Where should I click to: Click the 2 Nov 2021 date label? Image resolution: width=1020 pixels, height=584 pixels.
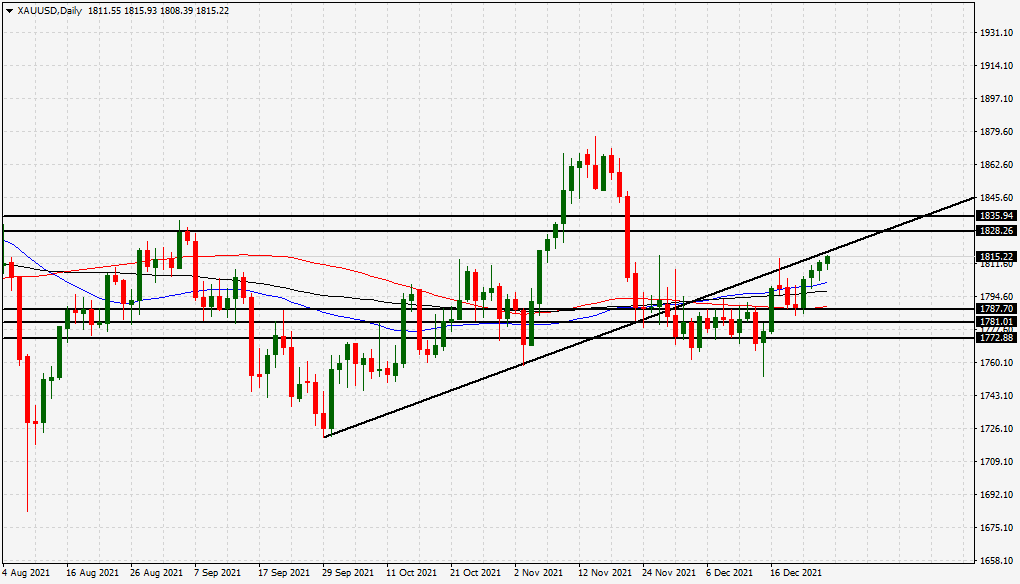click(538, 573)
